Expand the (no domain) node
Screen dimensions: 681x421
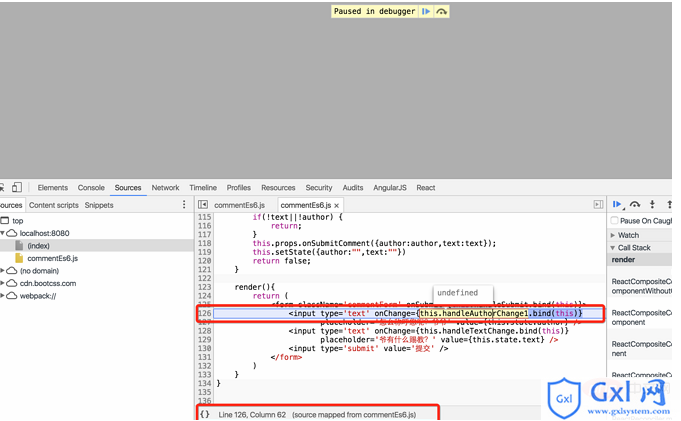coord(2,271)
